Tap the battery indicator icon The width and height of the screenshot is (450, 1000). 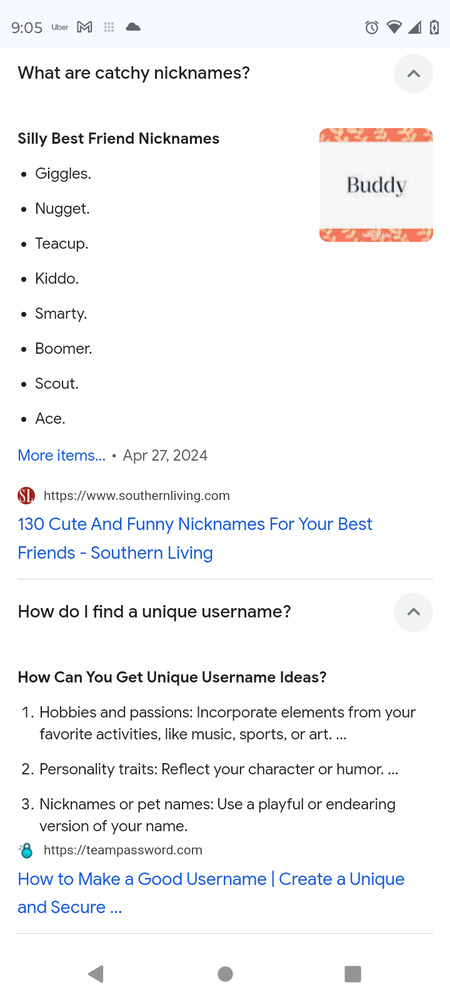[x=434, y=27]
